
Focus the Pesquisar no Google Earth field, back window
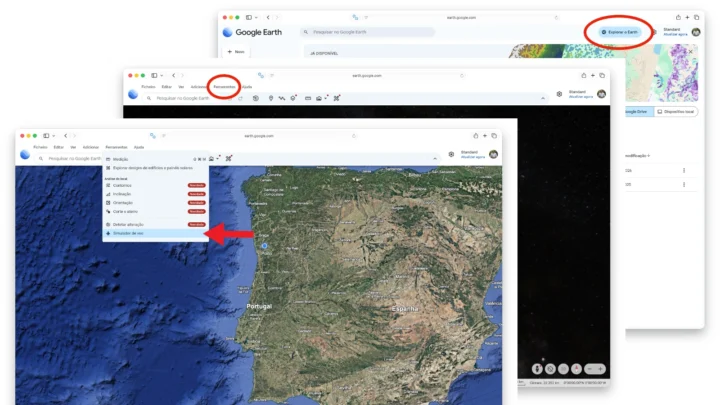[367, 32]
